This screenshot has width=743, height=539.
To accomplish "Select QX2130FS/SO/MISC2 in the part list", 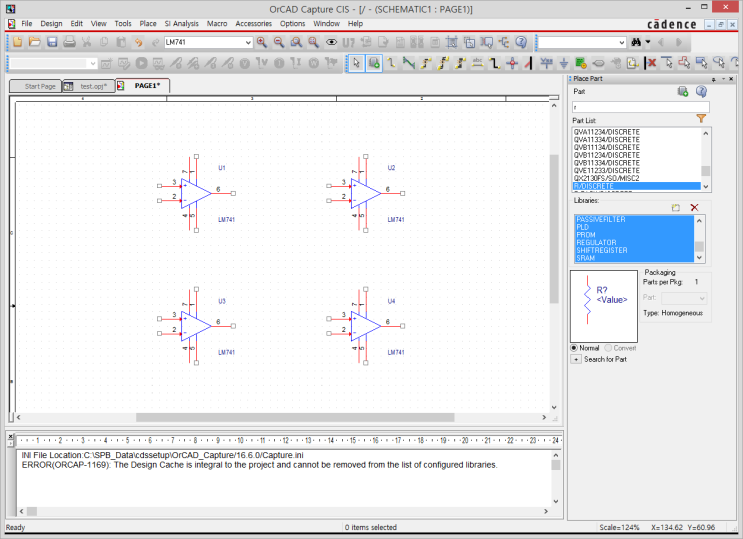I will point(636,178).
